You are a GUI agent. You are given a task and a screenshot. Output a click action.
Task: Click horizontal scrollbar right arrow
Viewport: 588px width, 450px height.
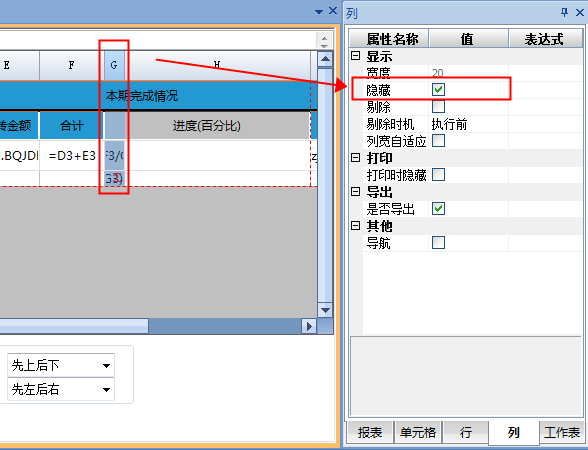[309, 326]
